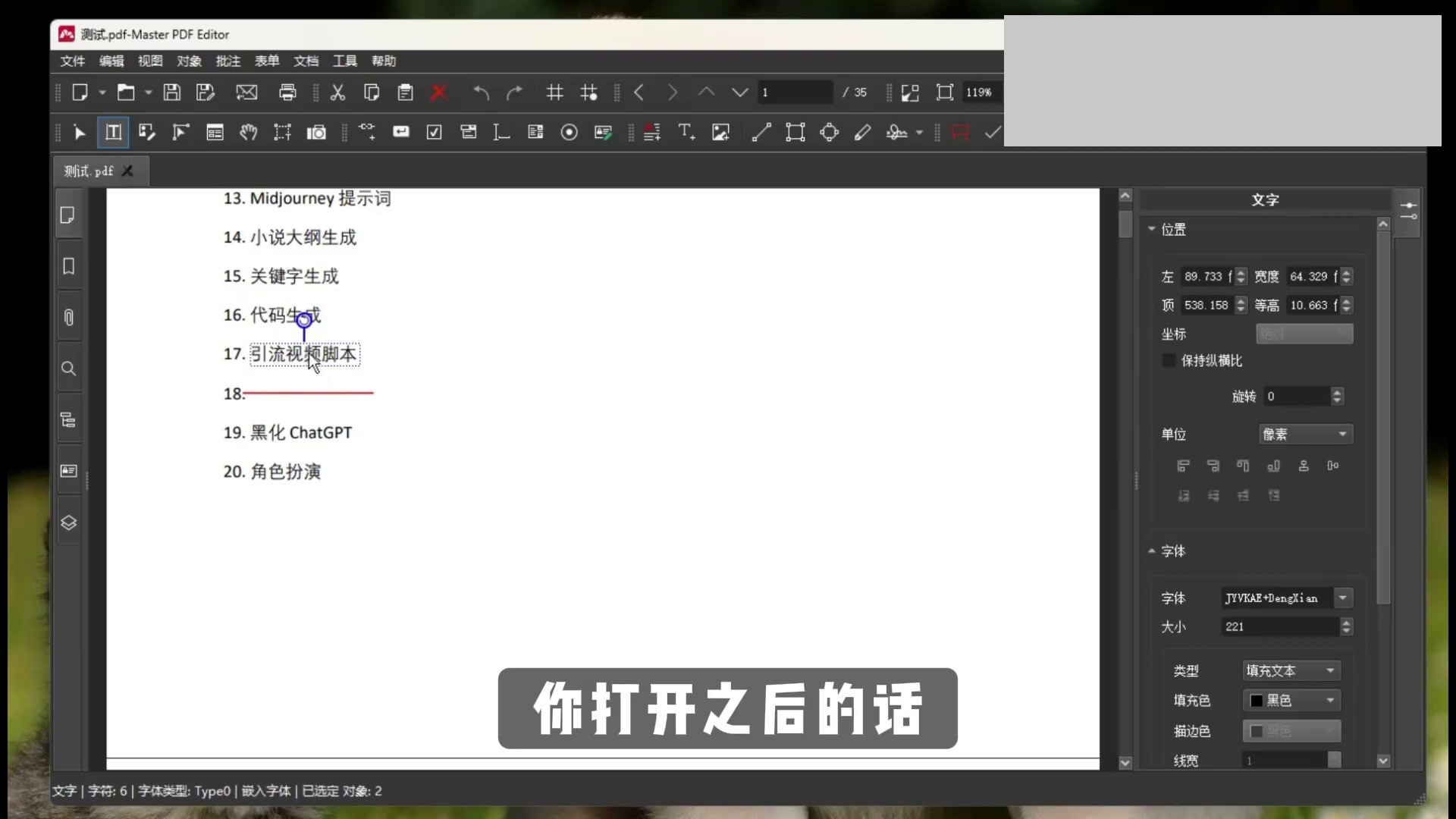
Task: Select the Edit Text tool
Action: pos(113,132)
